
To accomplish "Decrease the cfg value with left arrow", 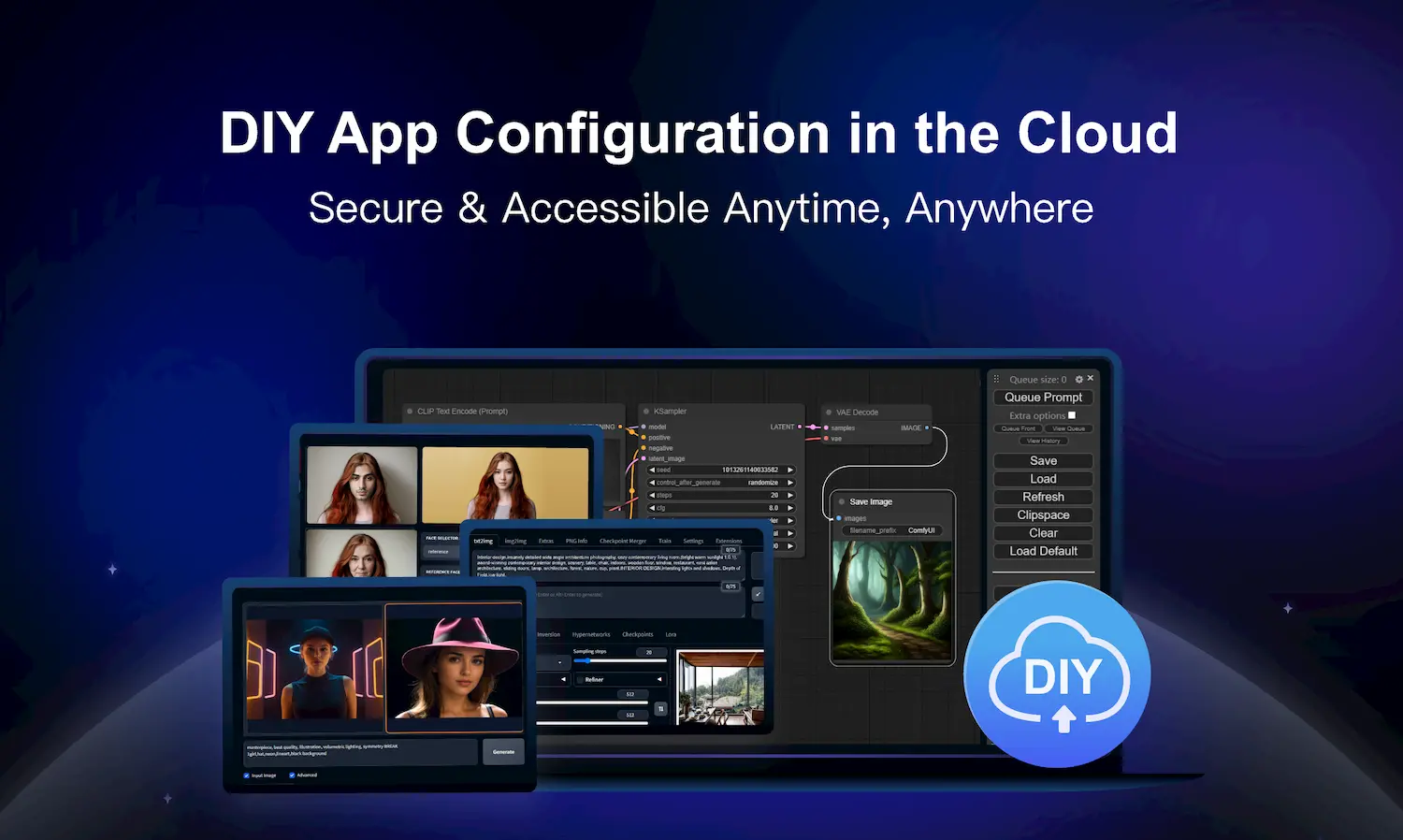I will 652,508.
